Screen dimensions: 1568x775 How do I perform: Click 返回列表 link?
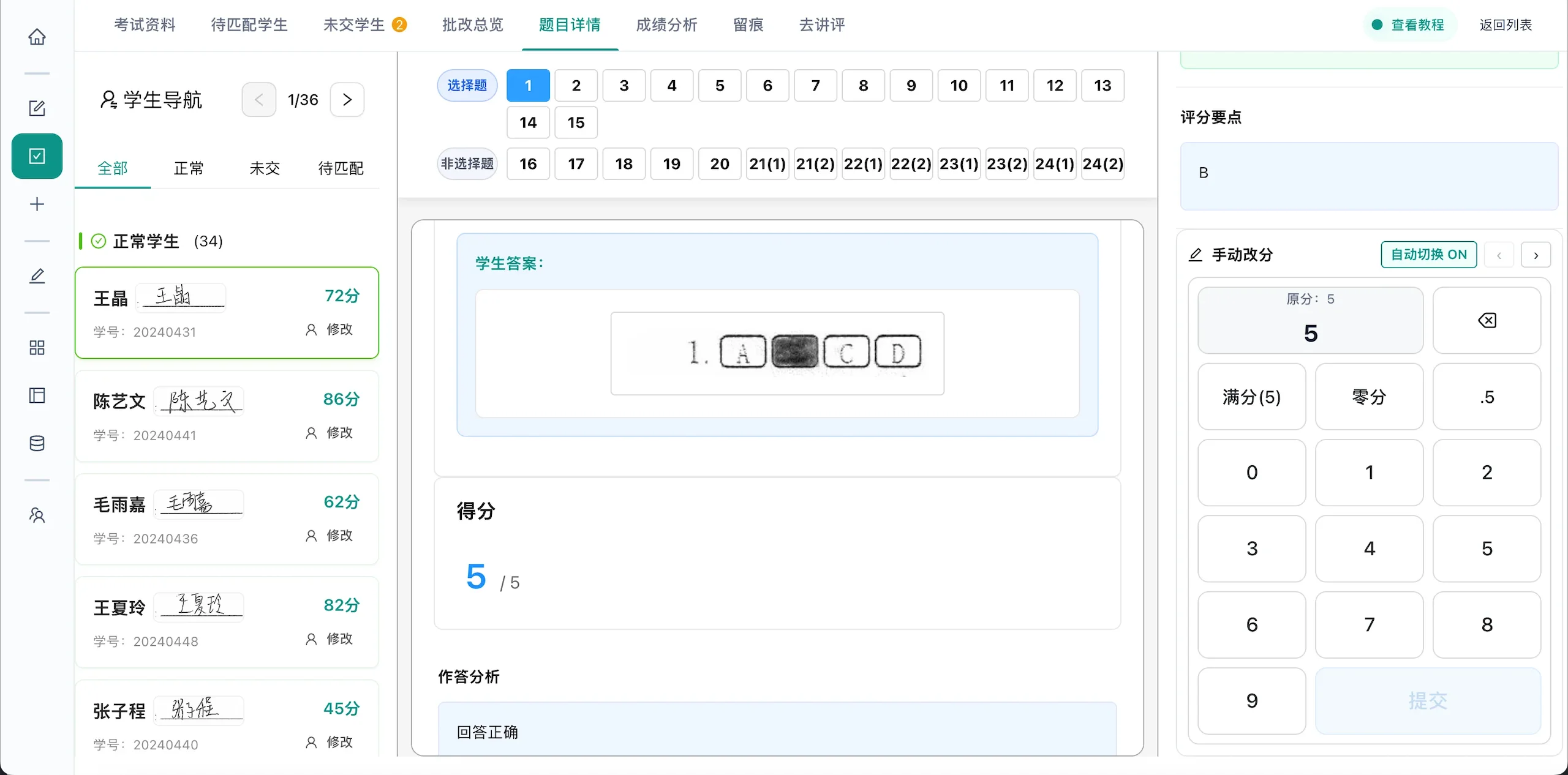[x=1506, y=25]
